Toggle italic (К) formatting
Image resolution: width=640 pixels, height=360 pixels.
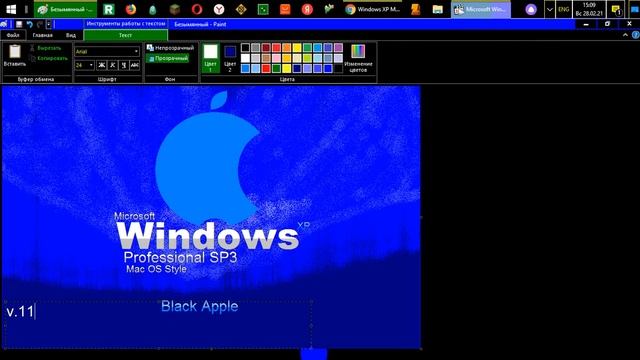click(113, 65)
